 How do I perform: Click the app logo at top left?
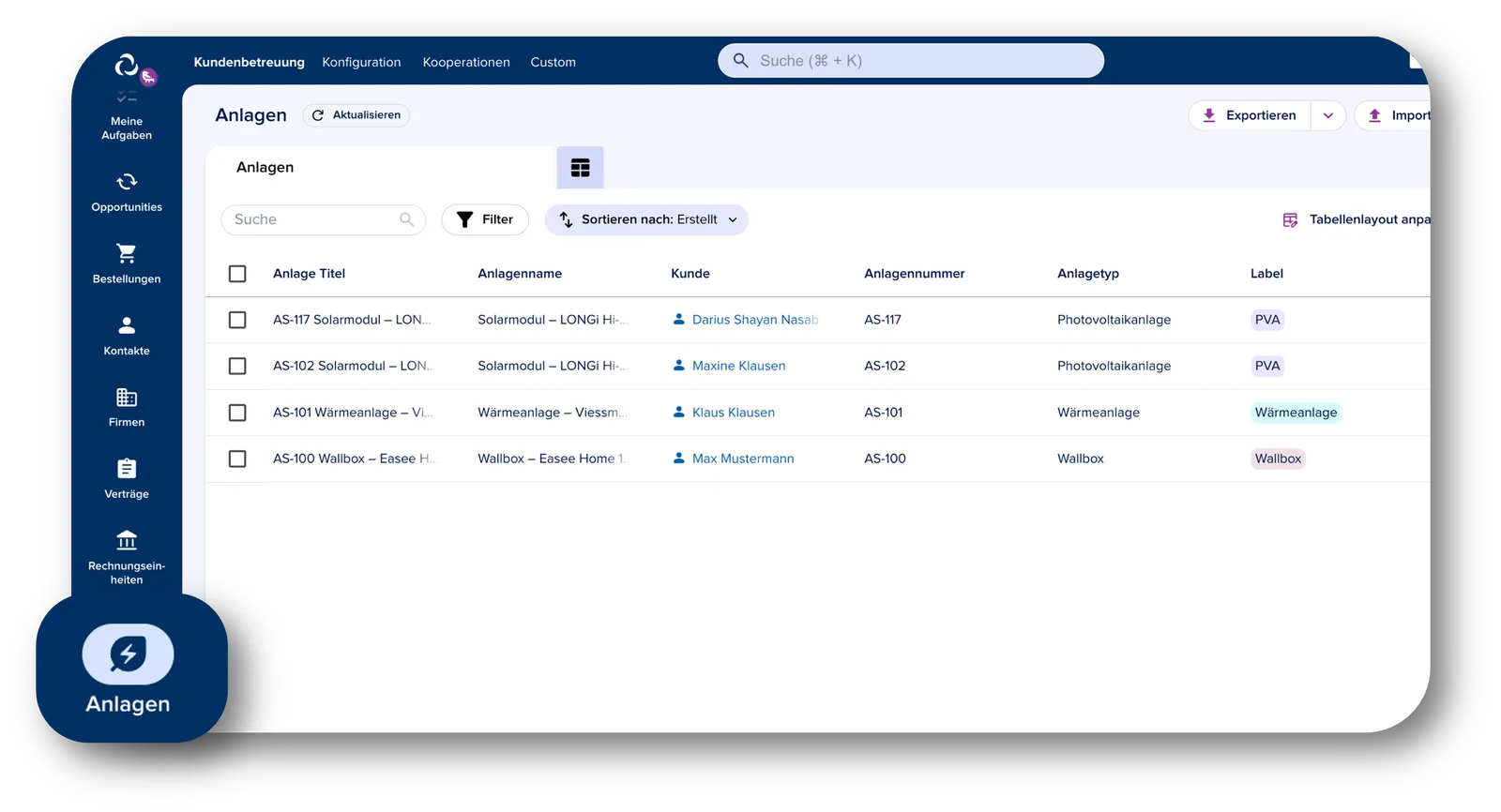pyautogui.click(x=127, y=65)
